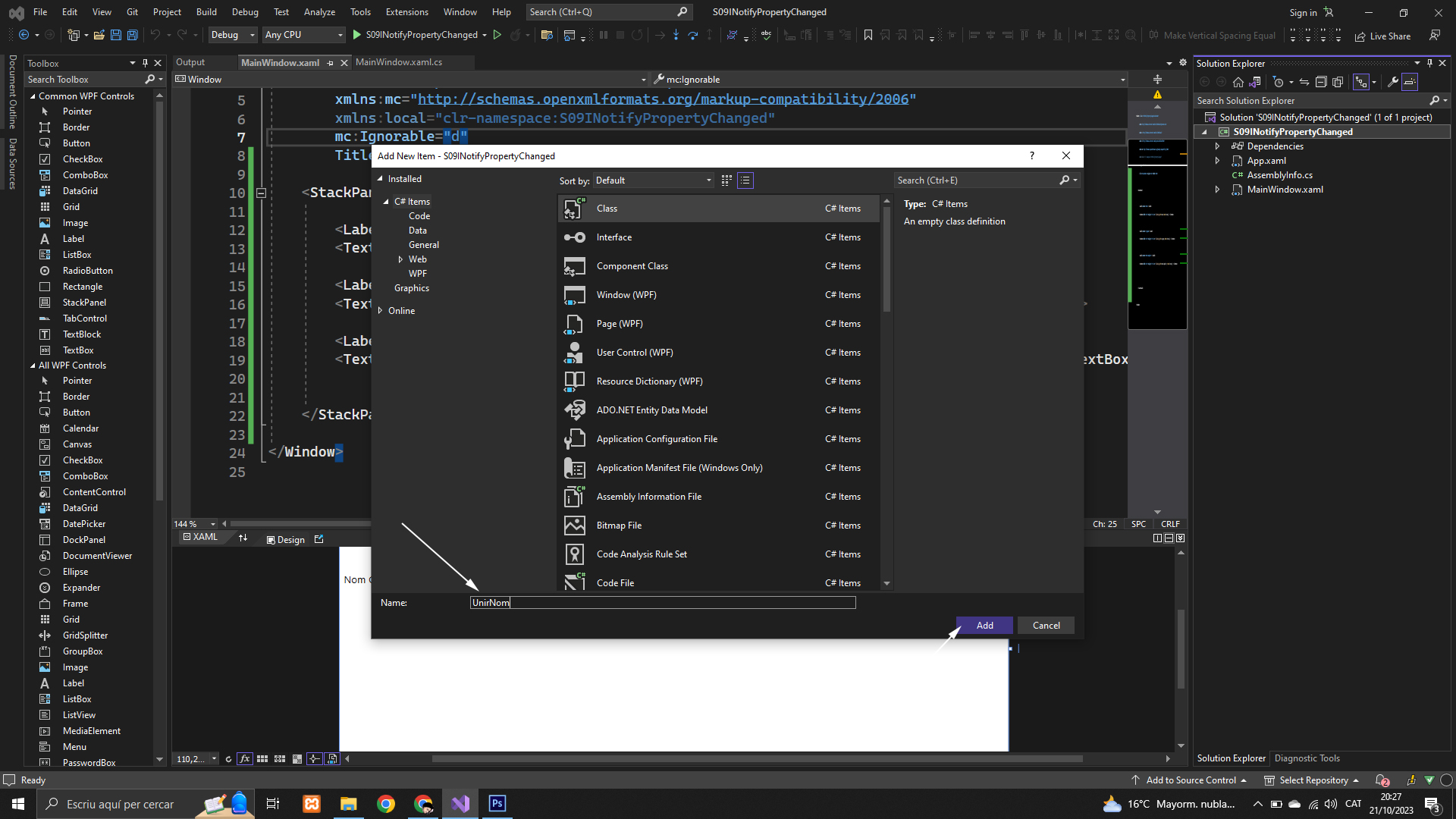Click the Save All toolbar icon
The height and width of the screenshot is (819, 1456).
pos(133,35)
